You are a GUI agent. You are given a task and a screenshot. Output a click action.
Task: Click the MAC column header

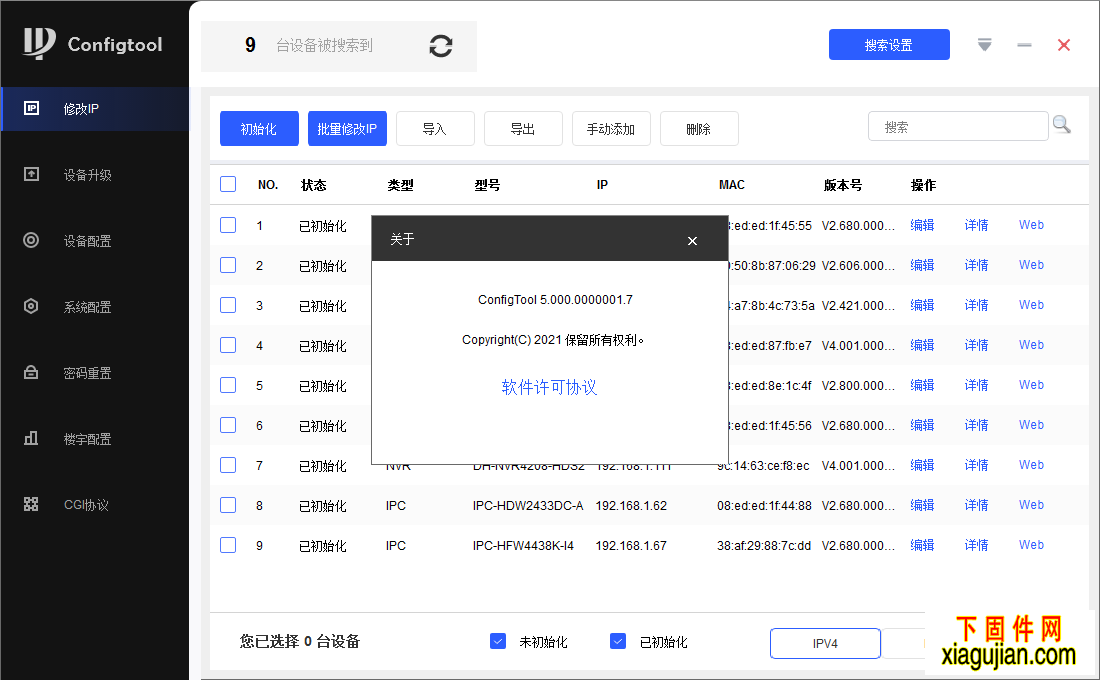[x=732, y=185]
